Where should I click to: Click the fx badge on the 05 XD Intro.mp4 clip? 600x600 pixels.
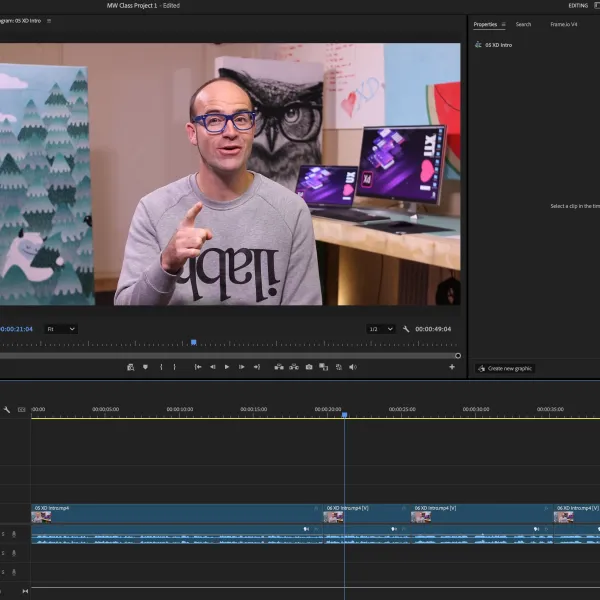click(316, 508)
